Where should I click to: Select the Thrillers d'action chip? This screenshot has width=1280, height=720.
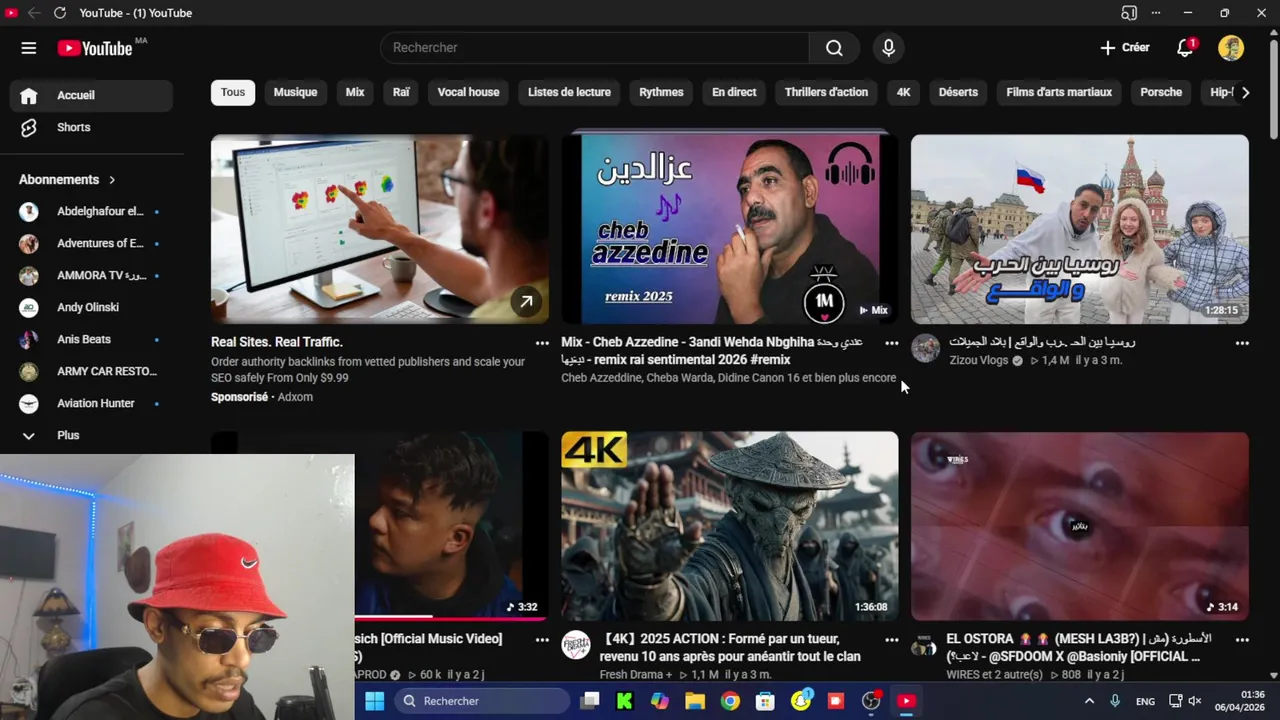[x=826, y=92]
